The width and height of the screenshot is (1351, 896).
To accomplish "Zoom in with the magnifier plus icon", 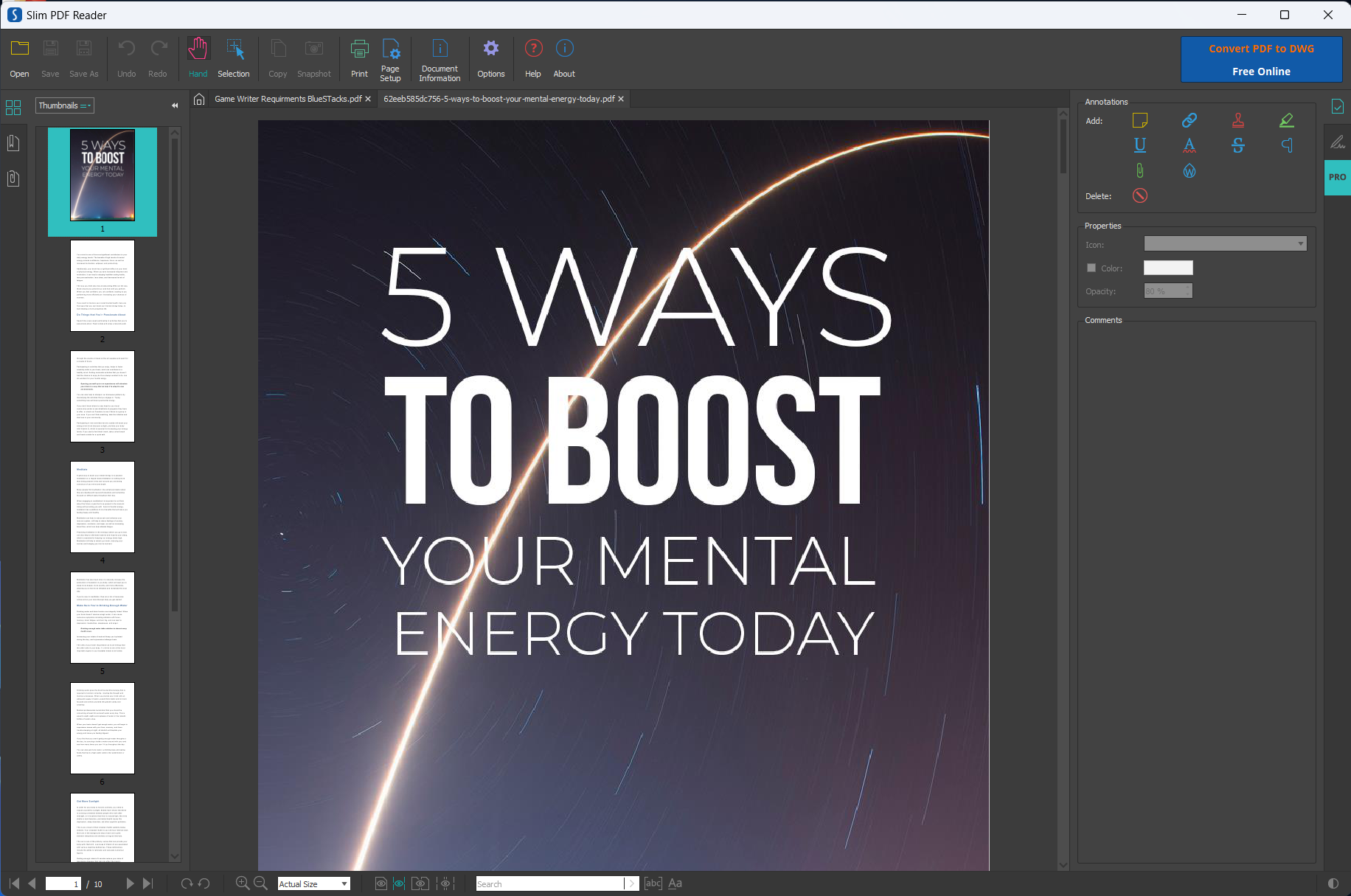I will click(242, 883).
